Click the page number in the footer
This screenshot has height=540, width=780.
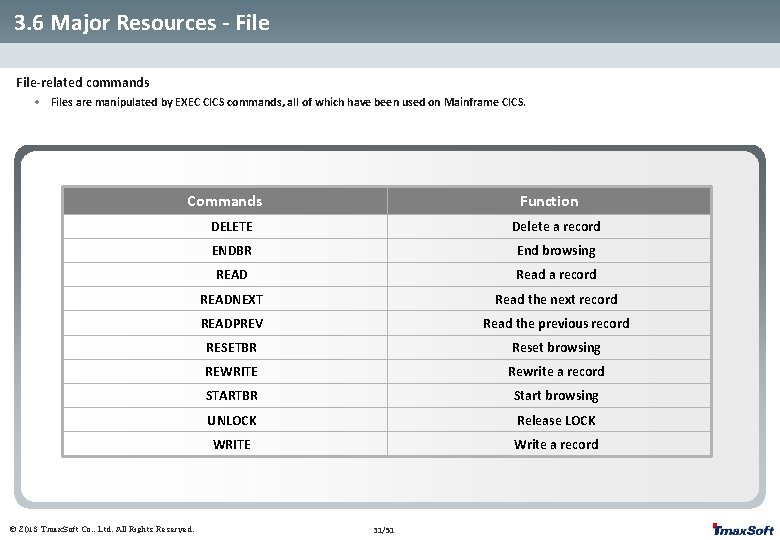coord(384,531)
